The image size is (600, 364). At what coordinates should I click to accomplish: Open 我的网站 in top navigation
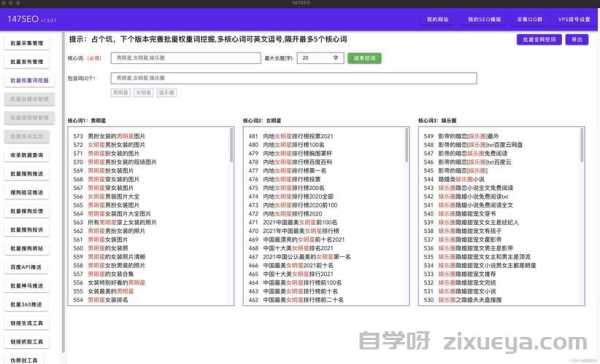coord(437,20)
